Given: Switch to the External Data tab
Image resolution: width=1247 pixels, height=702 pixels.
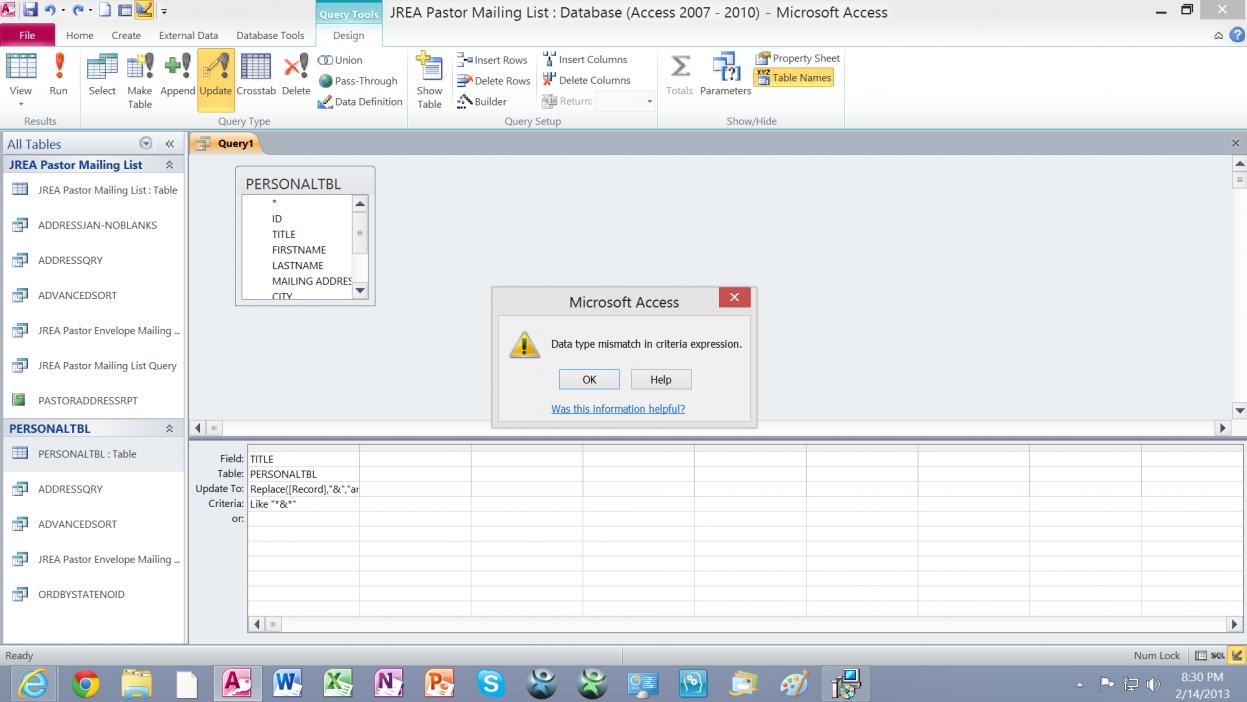Looking at the screenshot, I should click(x=186, y=35).
